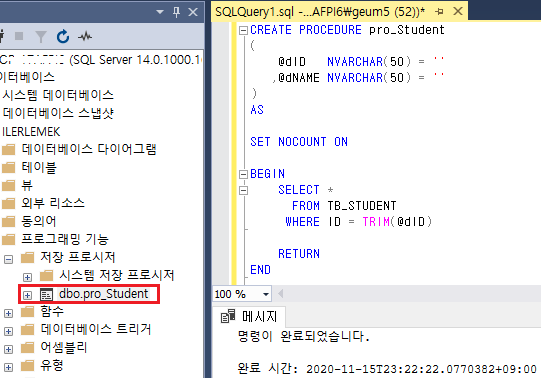
Task: Click the @dNAME parameter in the editor
Action: (299, 78)
